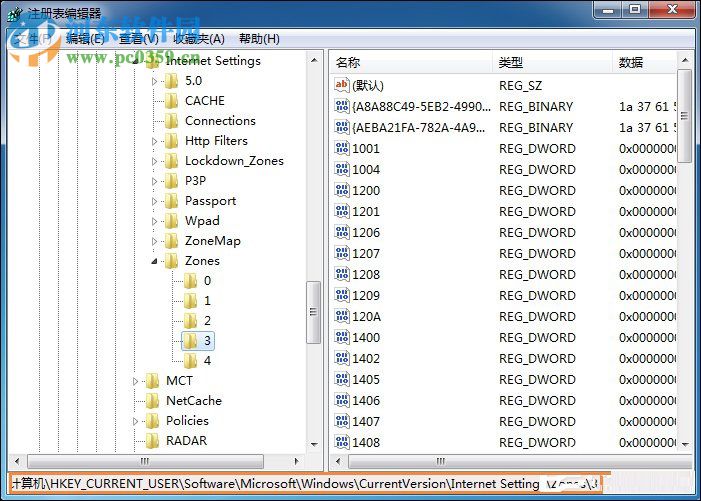This screenshot has width=701, height=501.
Task: Open the 收藏夹(A) menu
Action: coord(198,39)
